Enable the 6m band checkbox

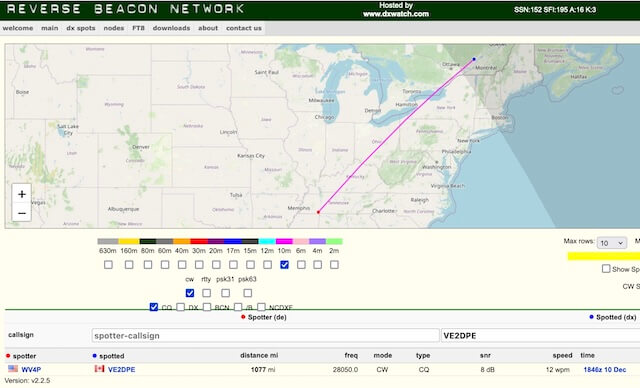click(x=301, y=265)
